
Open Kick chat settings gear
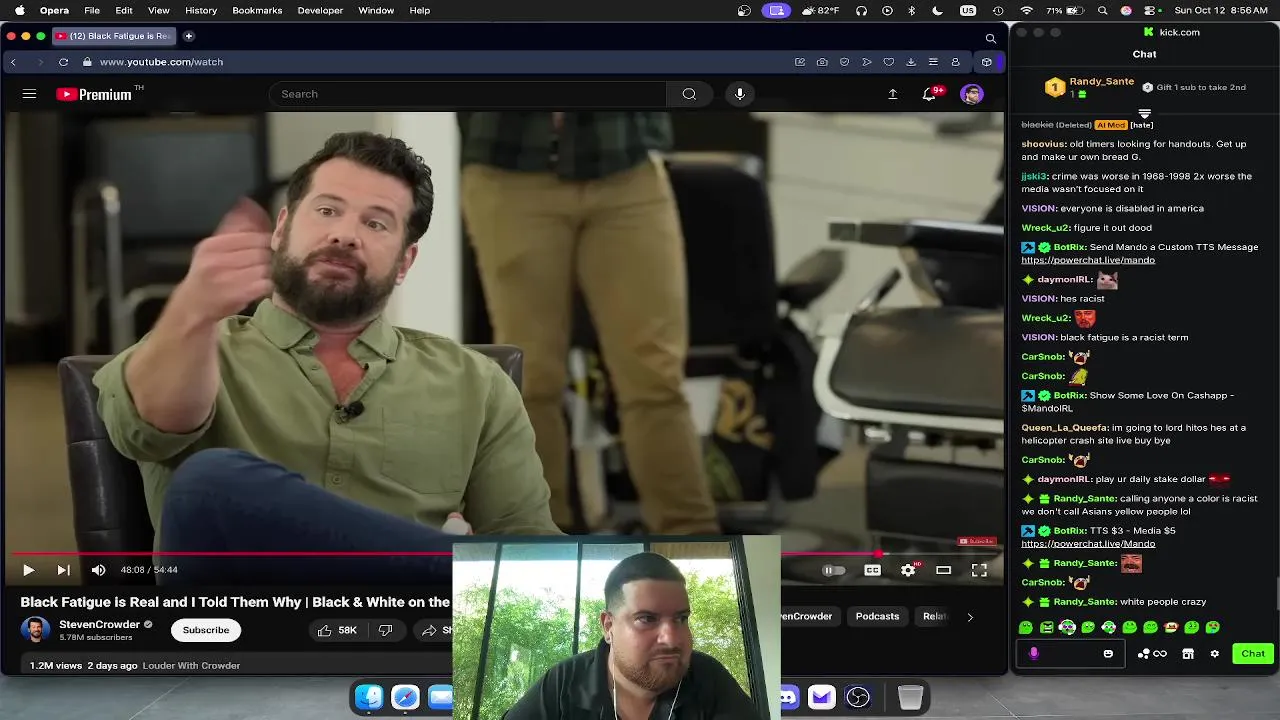click(1215, 654)
